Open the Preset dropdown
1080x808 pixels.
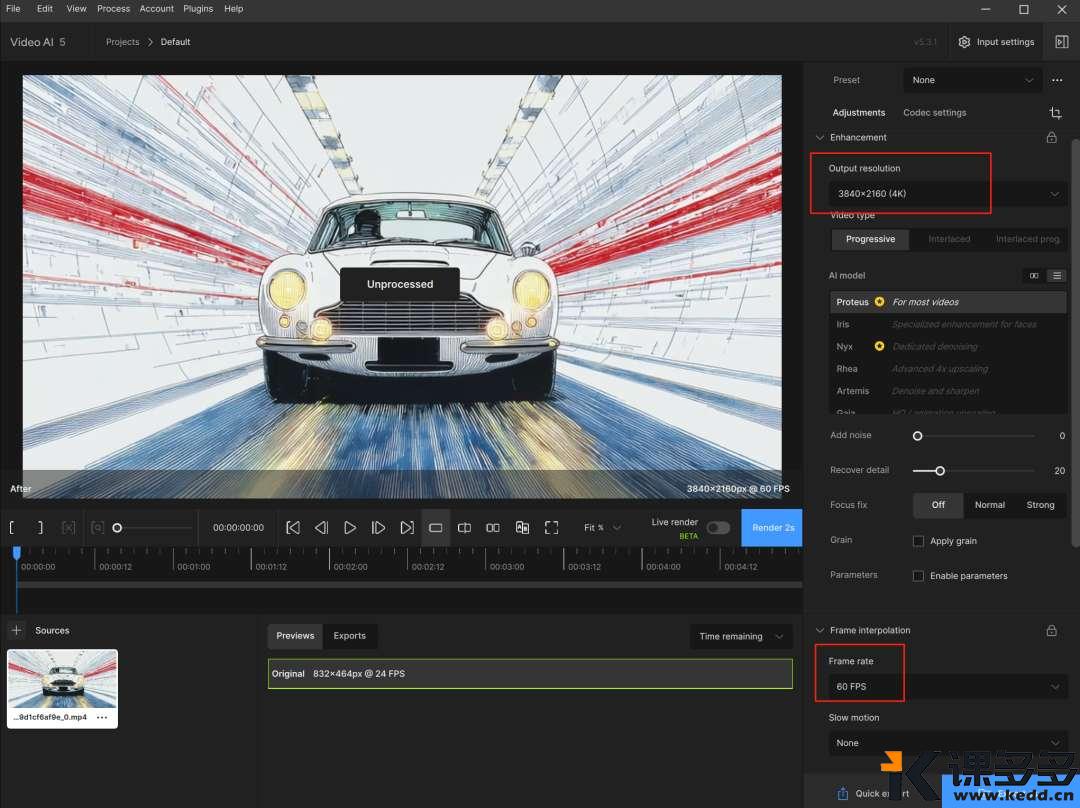tap(972, 80)
